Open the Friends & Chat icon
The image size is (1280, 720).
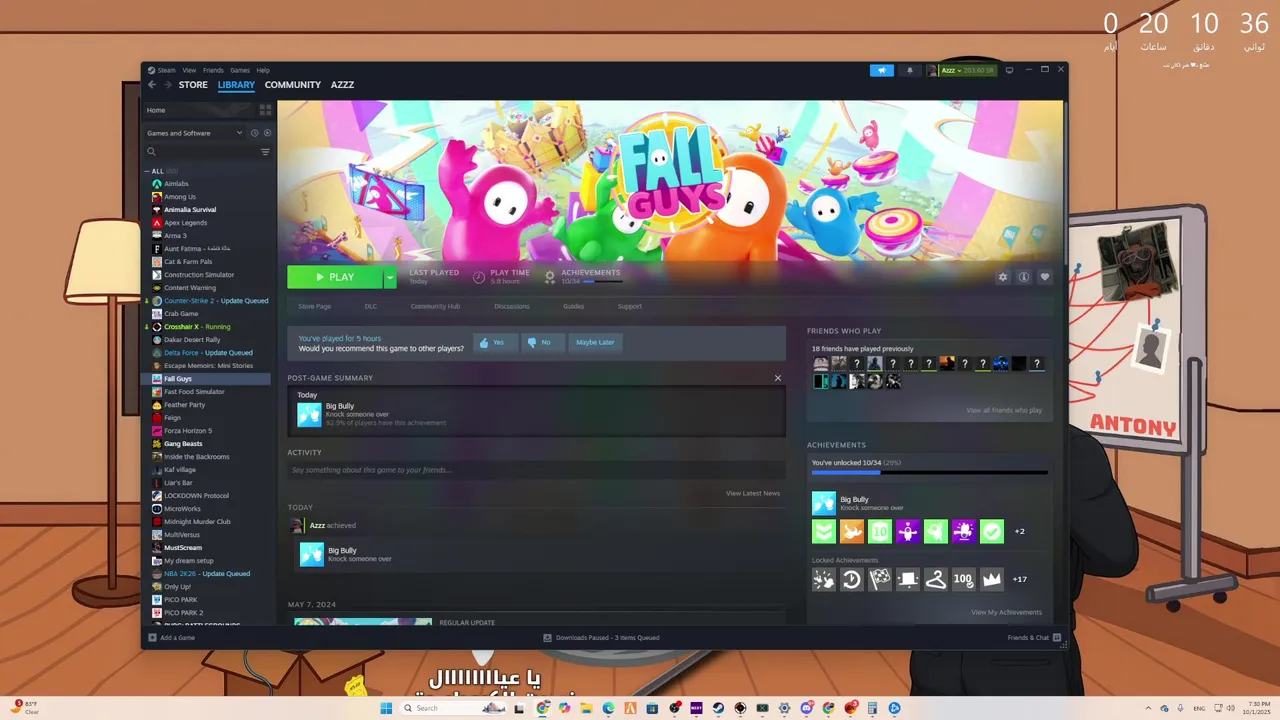point(1057,637)
